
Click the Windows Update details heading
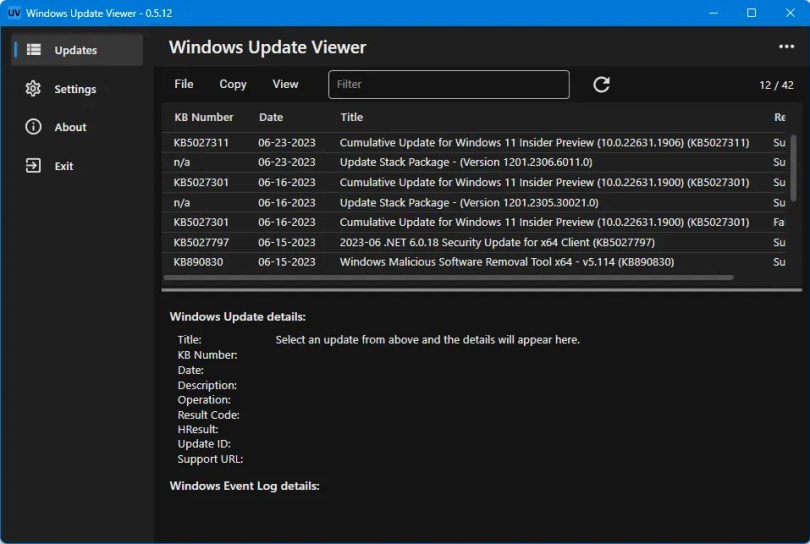coord(238,317)
